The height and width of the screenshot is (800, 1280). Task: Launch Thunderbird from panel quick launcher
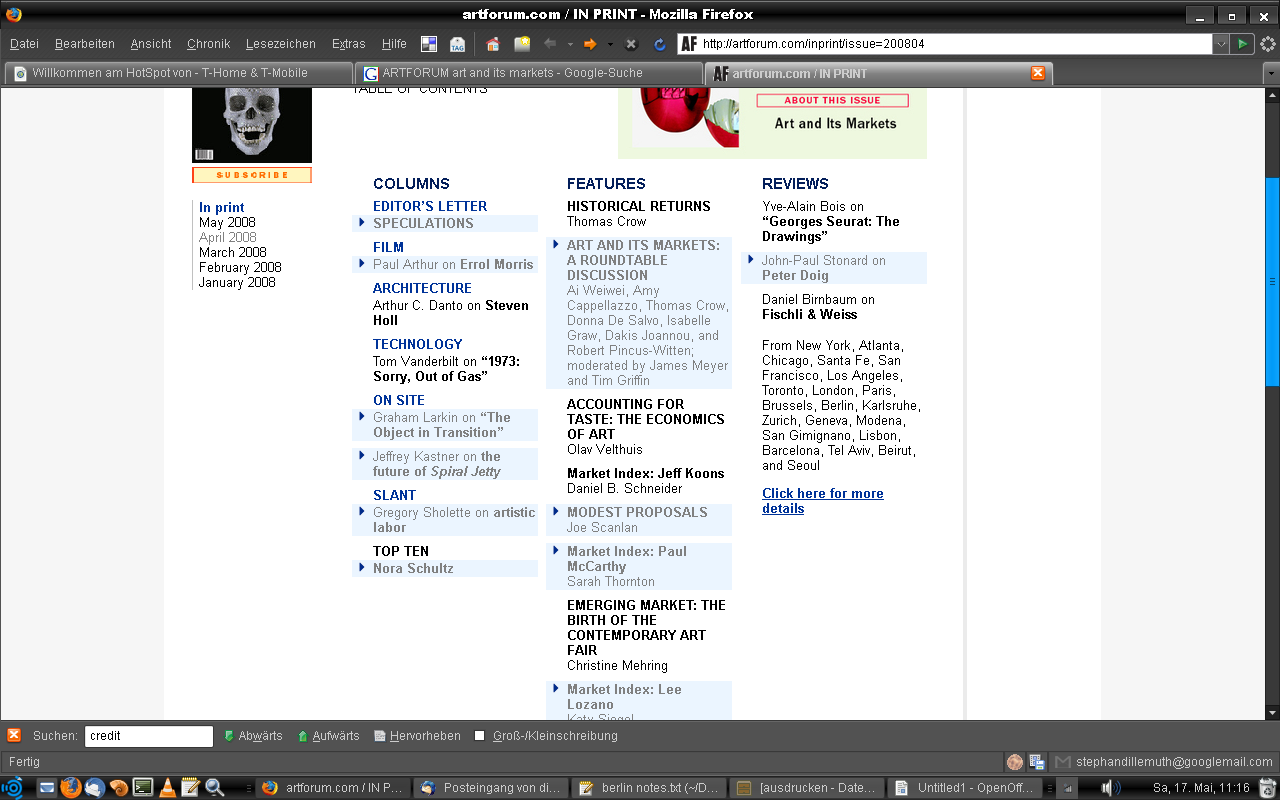pos(95,787)
